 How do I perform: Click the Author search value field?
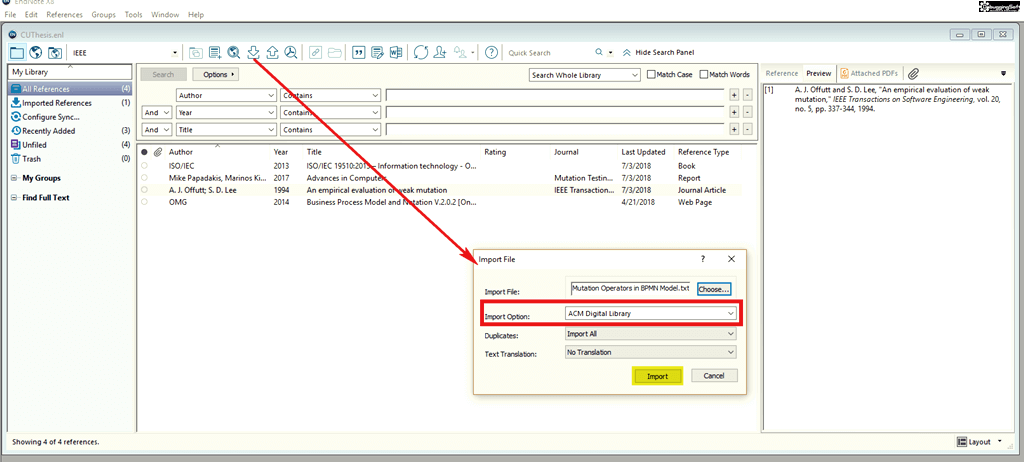555,95
